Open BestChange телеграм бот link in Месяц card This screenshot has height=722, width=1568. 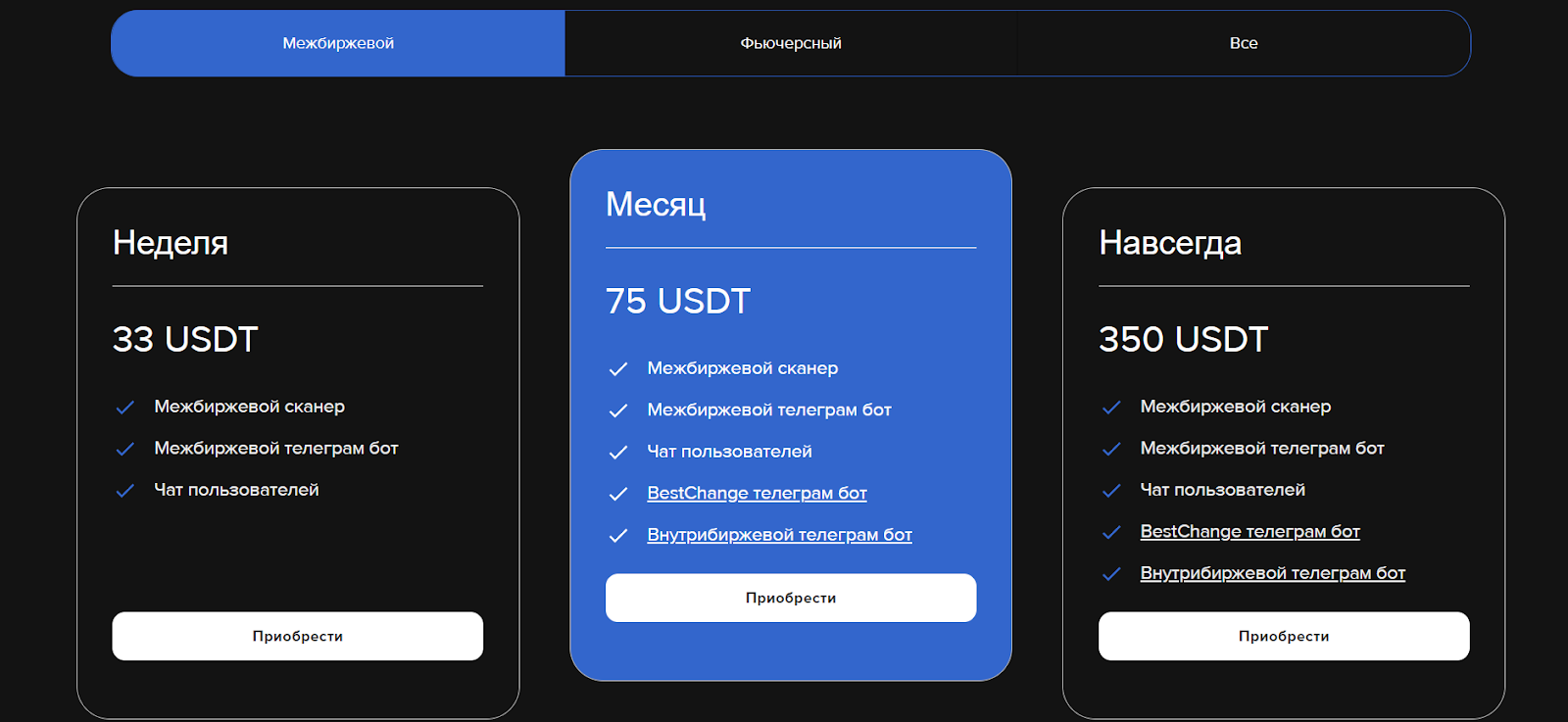[757, 493]
